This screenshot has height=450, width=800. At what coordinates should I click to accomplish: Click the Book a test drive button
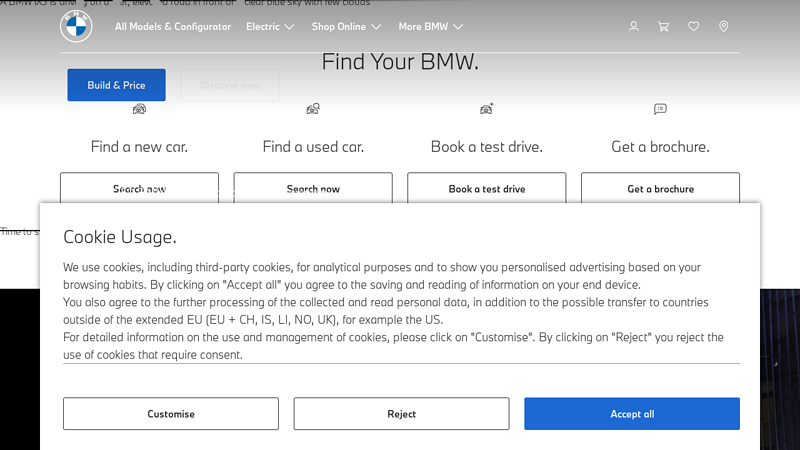pyautogui.click(x=487, y=188)
